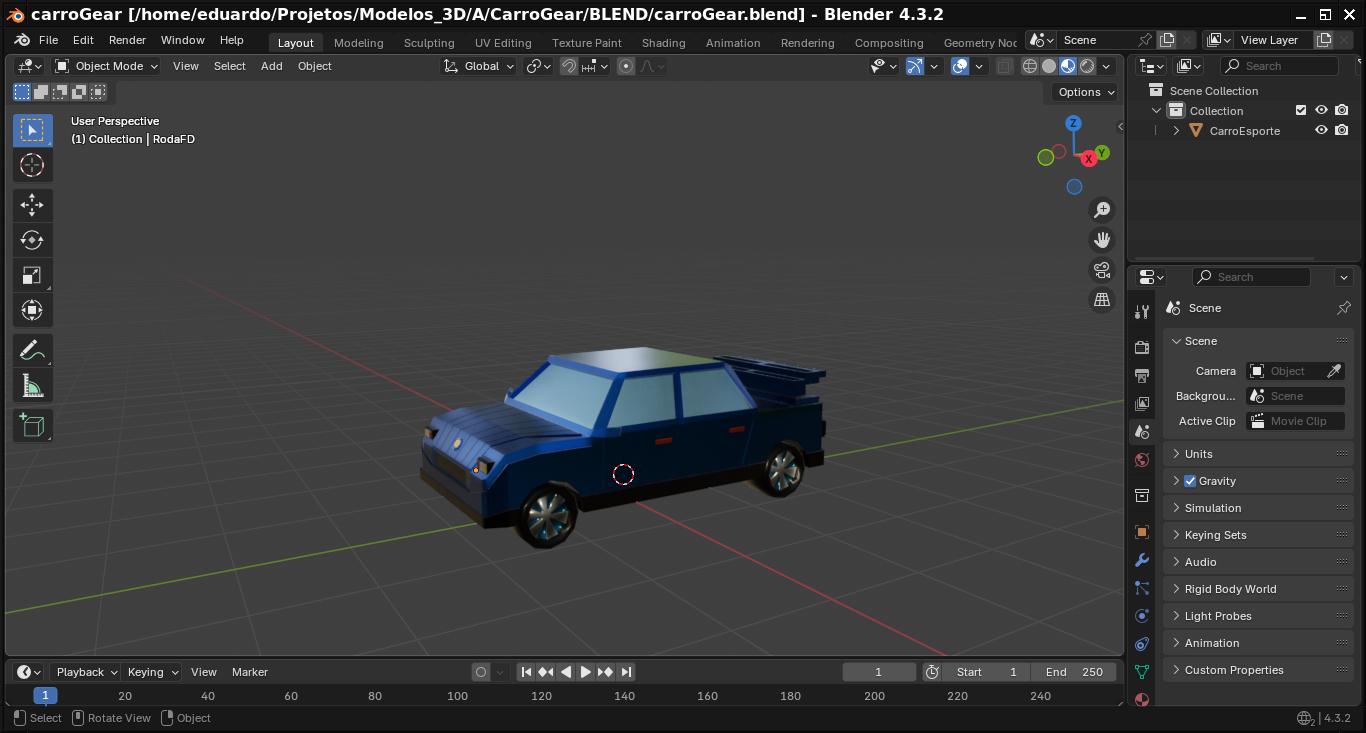Activate the Move tool

click(x=32, y=205)
